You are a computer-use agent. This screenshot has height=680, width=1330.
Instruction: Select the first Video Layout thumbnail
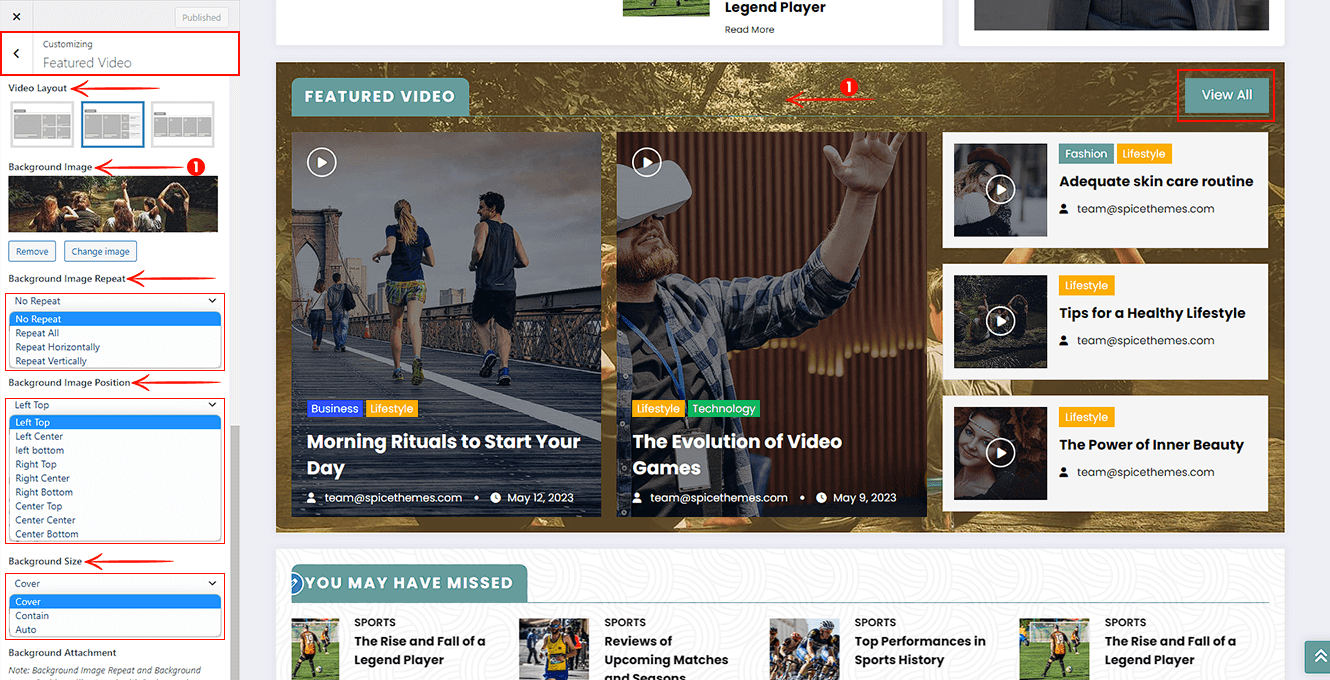pyautogui.click(x=42, y=125)
